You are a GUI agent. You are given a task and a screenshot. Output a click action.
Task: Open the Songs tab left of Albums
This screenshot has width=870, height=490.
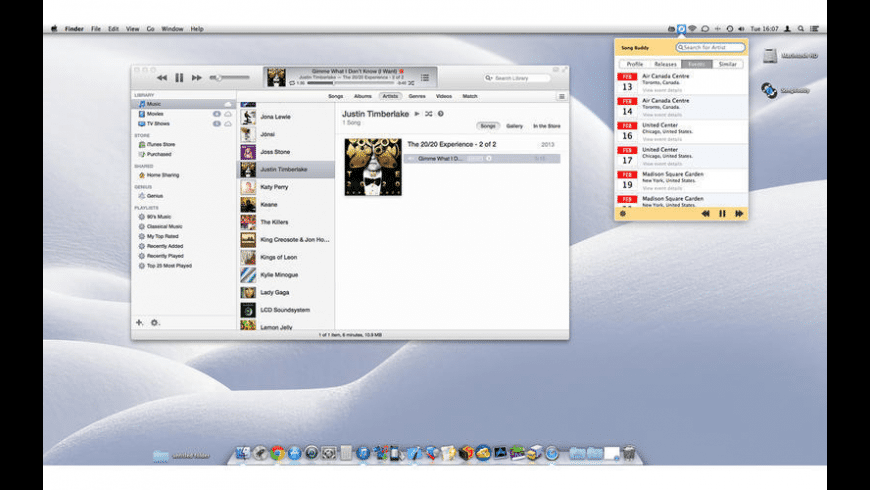(x=335, y=96)
